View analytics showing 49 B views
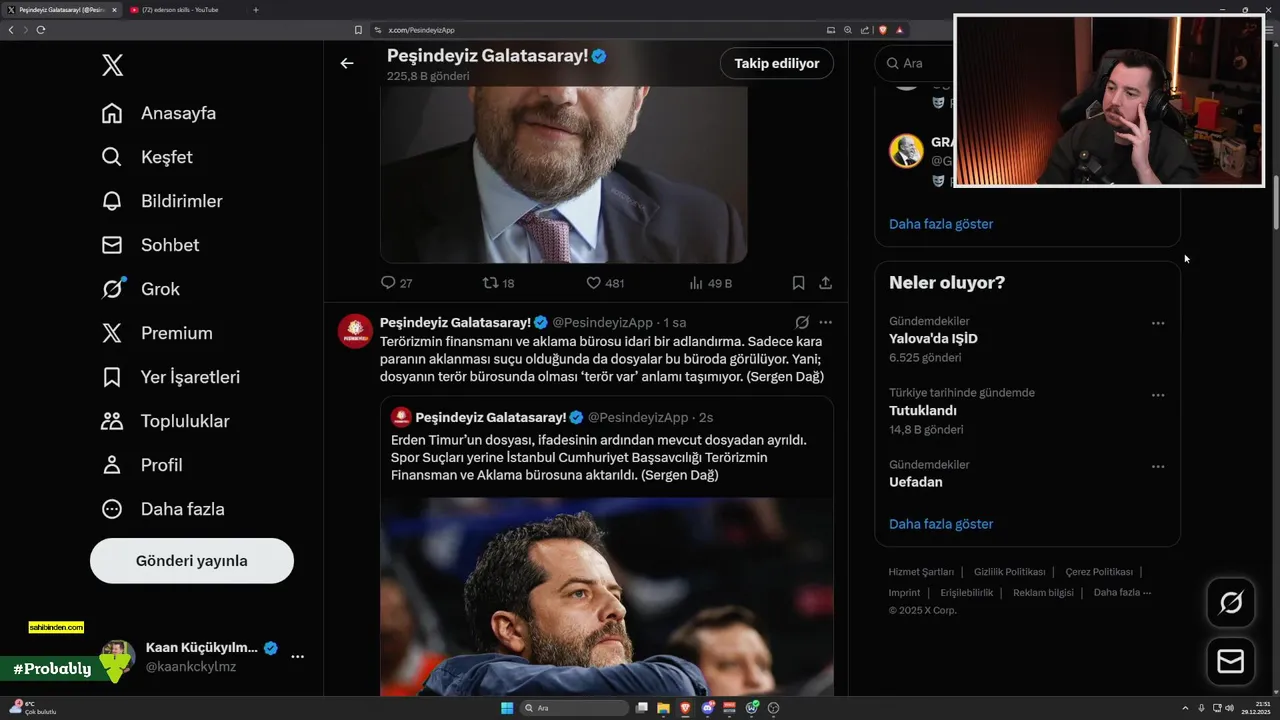 711,283
